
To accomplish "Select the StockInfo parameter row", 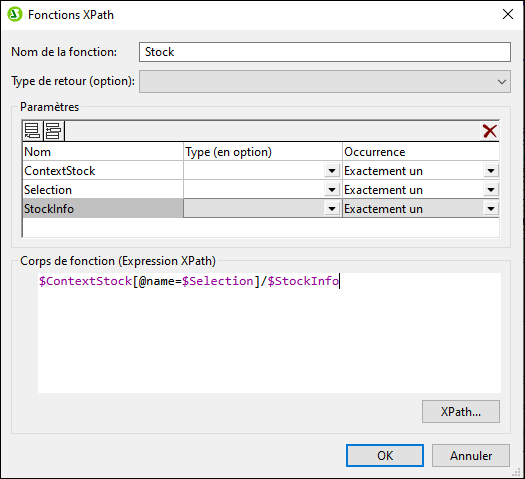I will 261,209.
